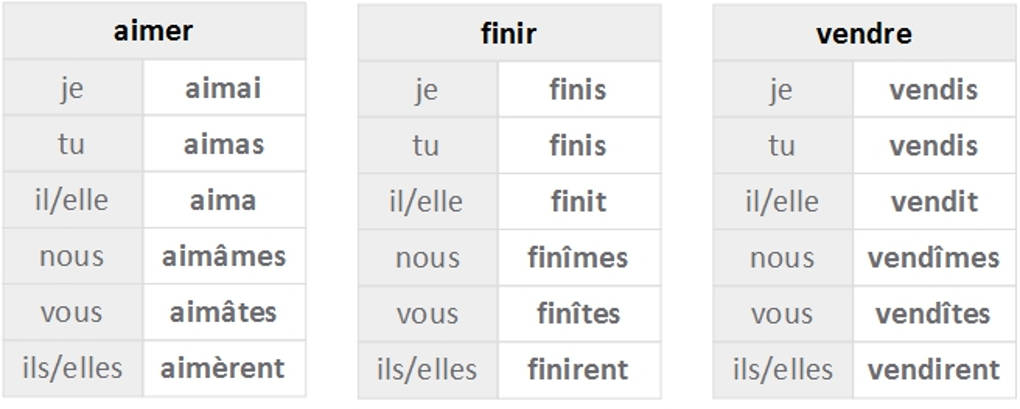Click the "finit" cell

[x=578, y=202]
